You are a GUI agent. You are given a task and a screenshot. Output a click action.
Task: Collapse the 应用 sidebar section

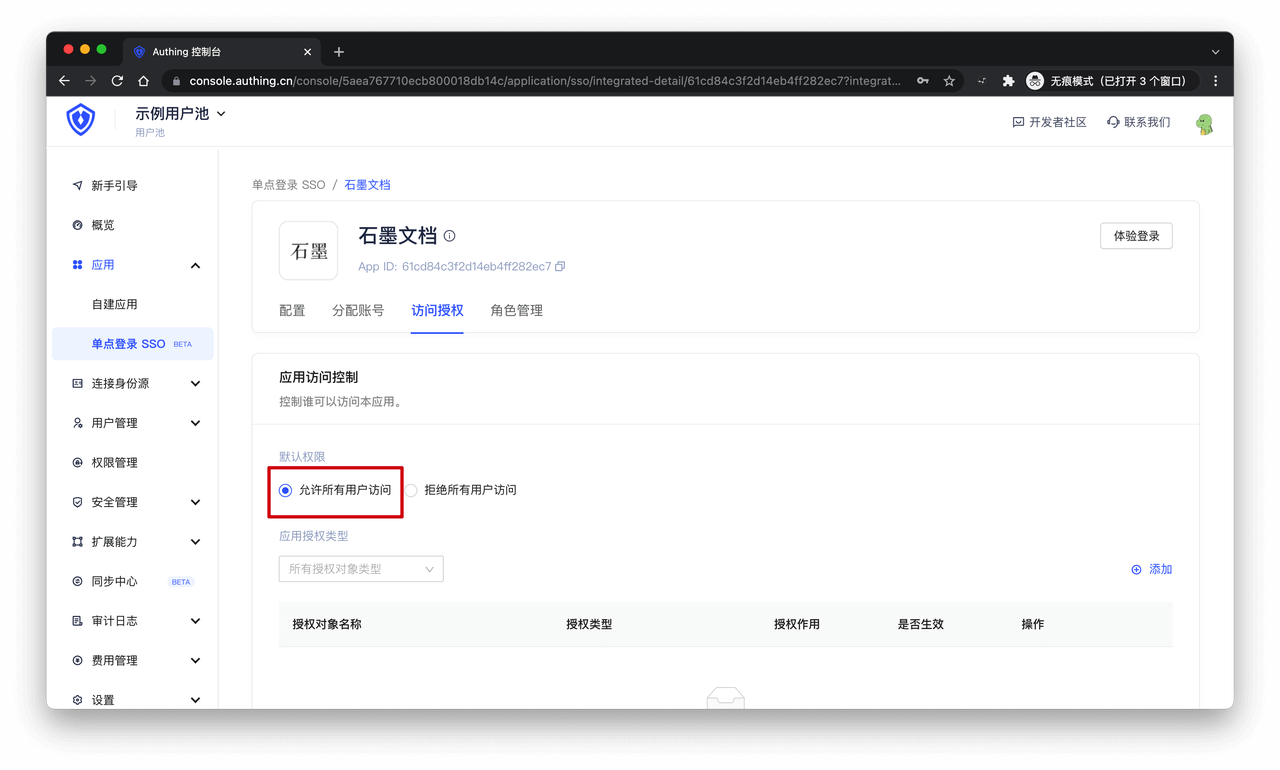tap(195, 265)
